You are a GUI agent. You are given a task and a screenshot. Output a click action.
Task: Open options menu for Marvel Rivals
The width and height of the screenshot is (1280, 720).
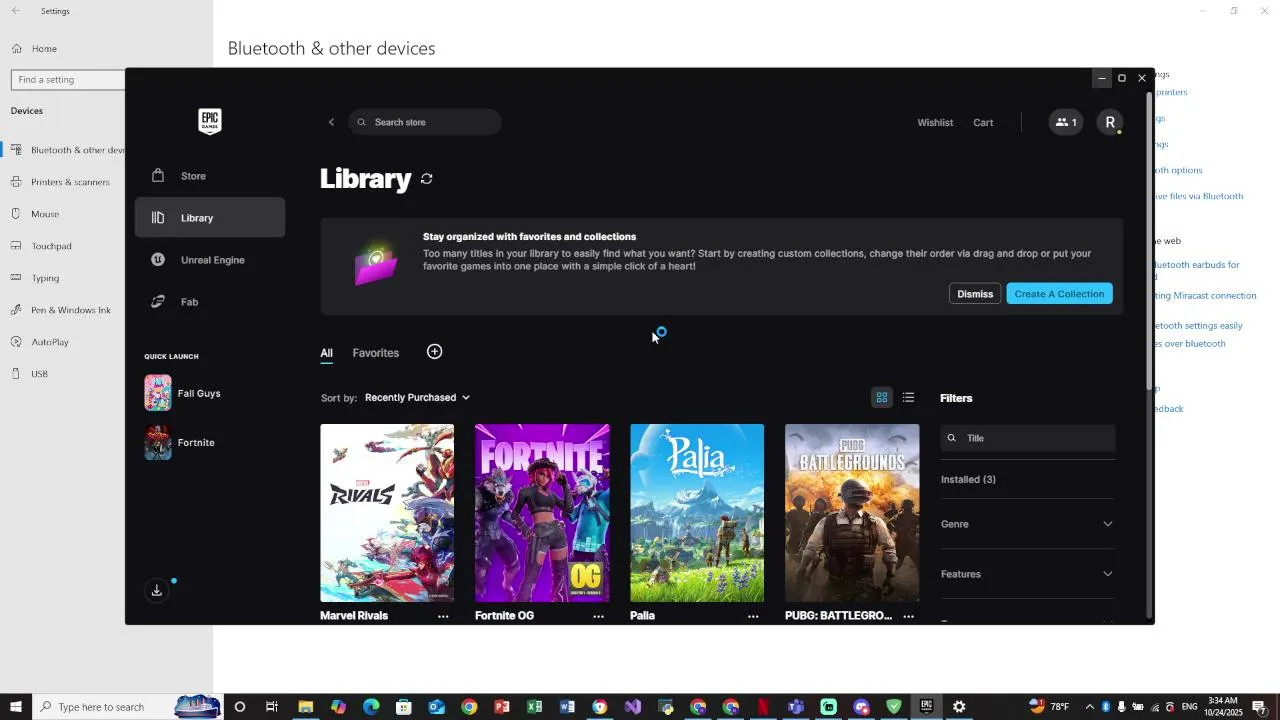coord(443,616)
